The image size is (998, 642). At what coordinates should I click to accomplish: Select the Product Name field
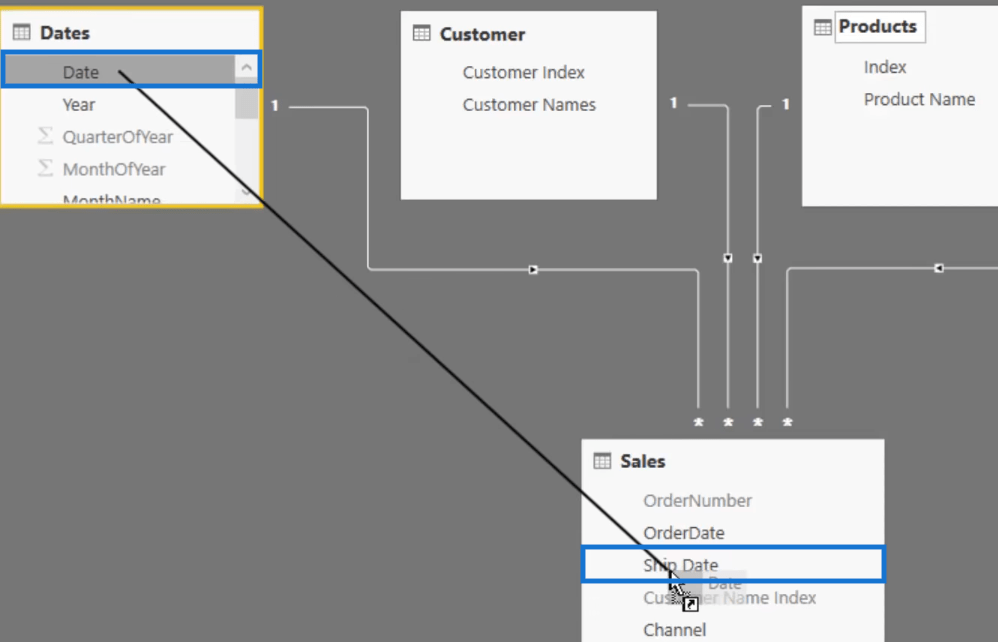(919, 99)
